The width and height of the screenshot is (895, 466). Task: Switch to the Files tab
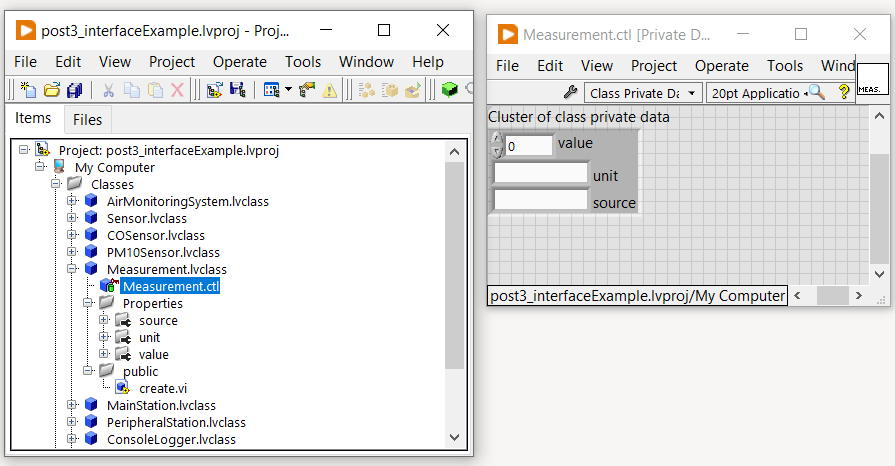pos(87,120)
